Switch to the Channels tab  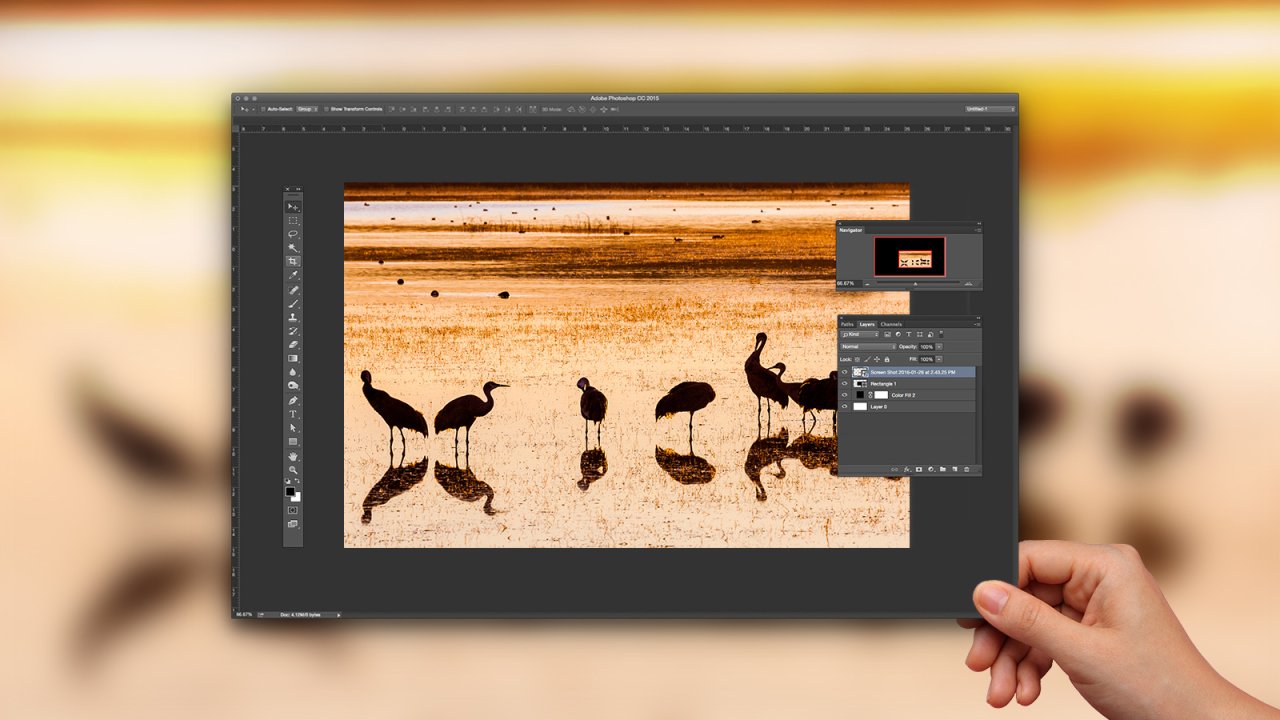point(891,324)
